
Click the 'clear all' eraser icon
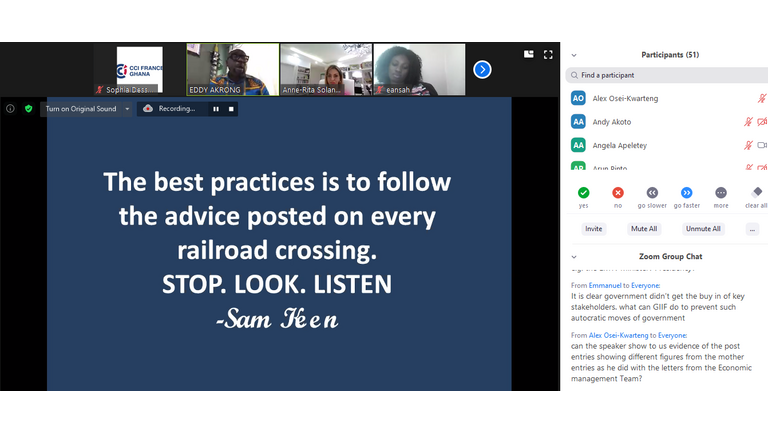pyautogui.click(x=757, y=192)
